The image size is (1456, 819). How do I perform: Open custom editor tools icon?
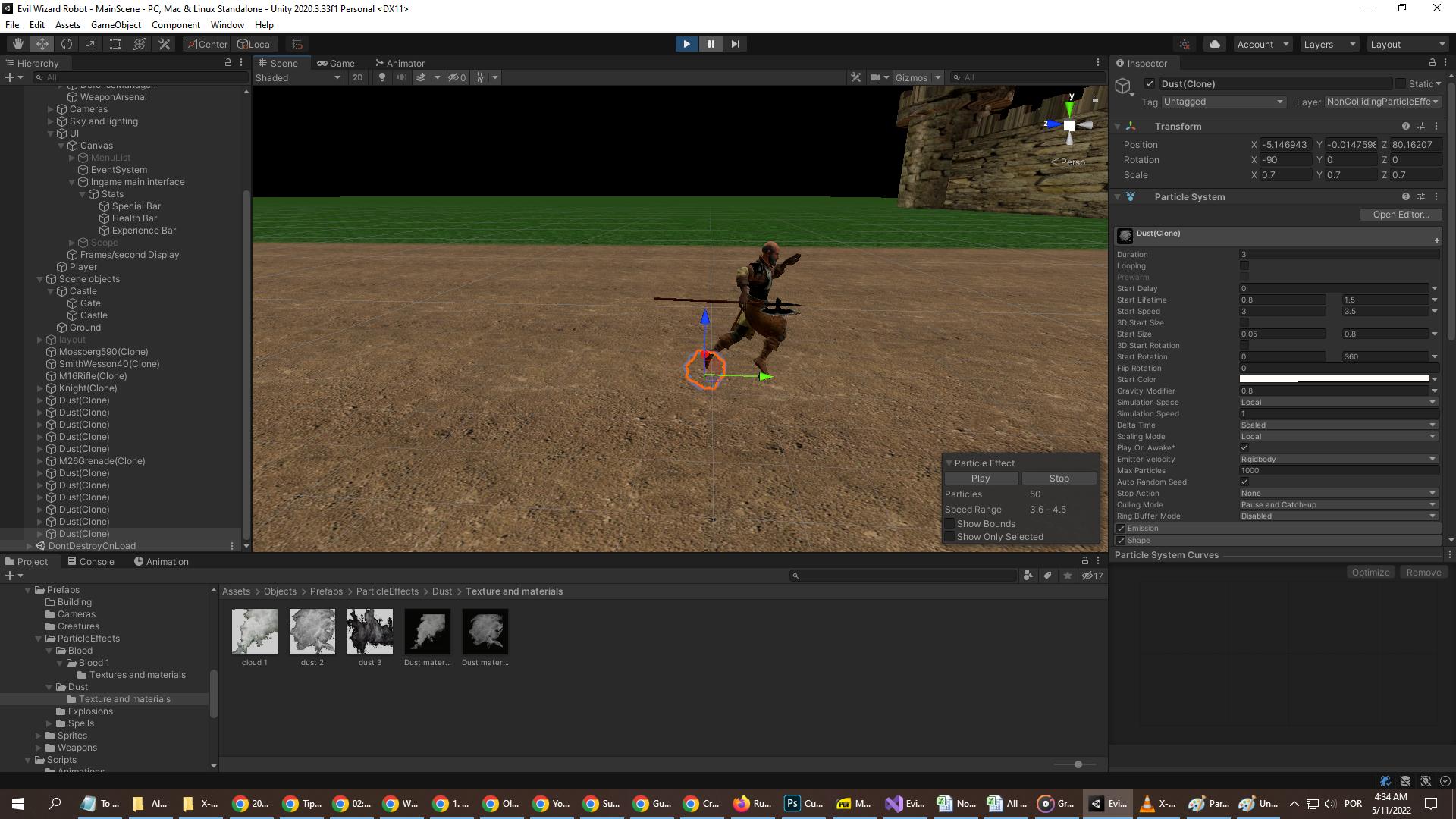pyautogui.click(x=164, y=44)
